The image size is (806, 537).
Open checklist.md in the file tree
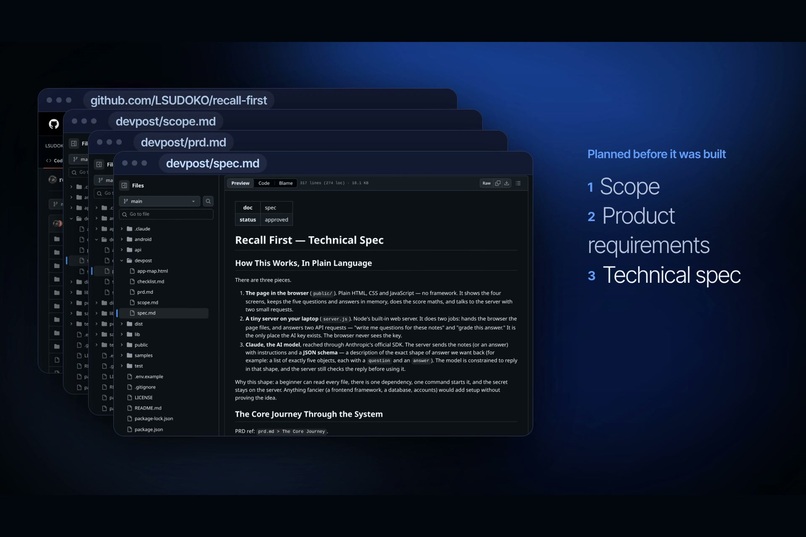click(151, 282)
